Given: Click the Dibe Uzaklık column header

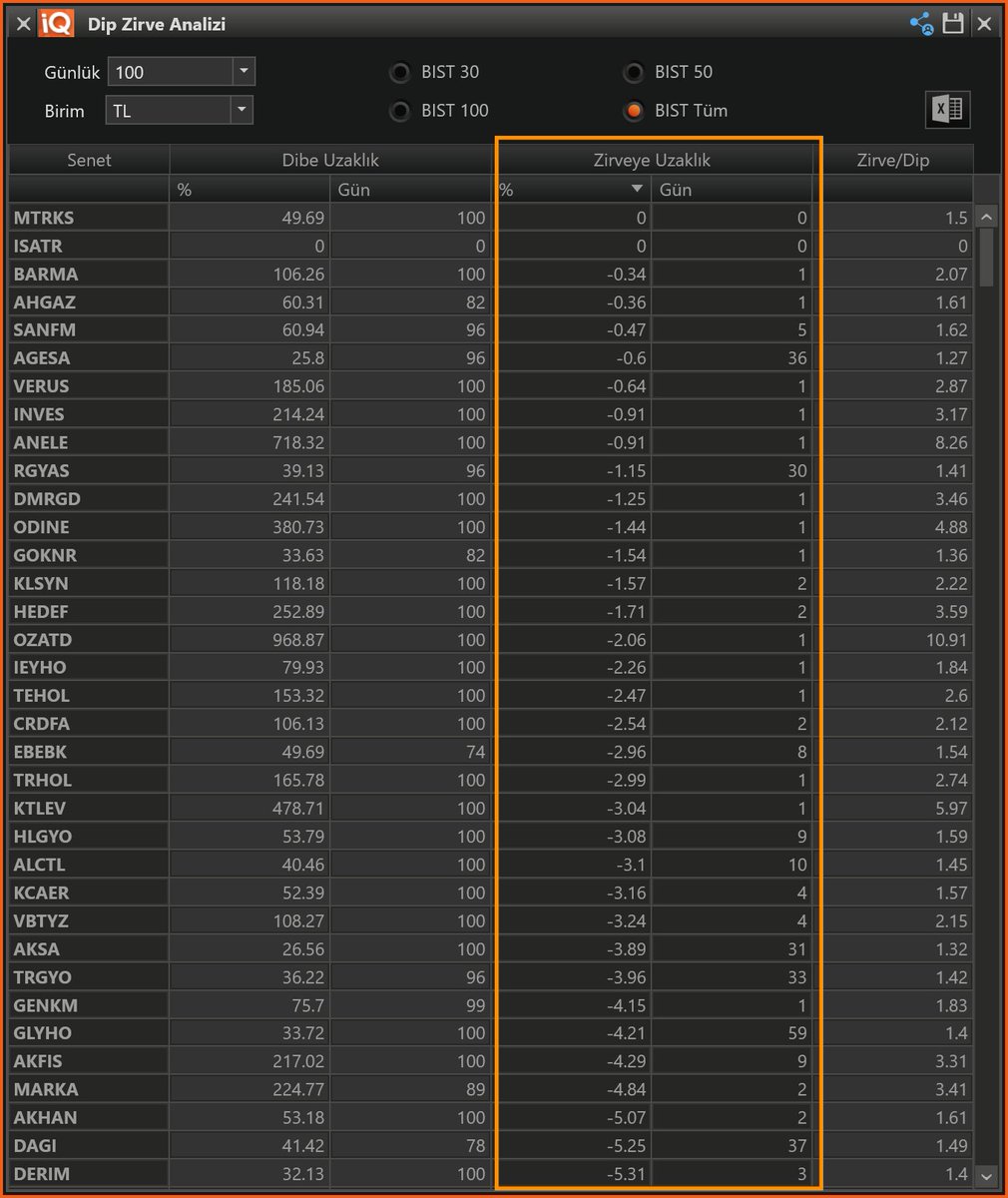Looking at the screenshot, I should [x=331, y=160].
